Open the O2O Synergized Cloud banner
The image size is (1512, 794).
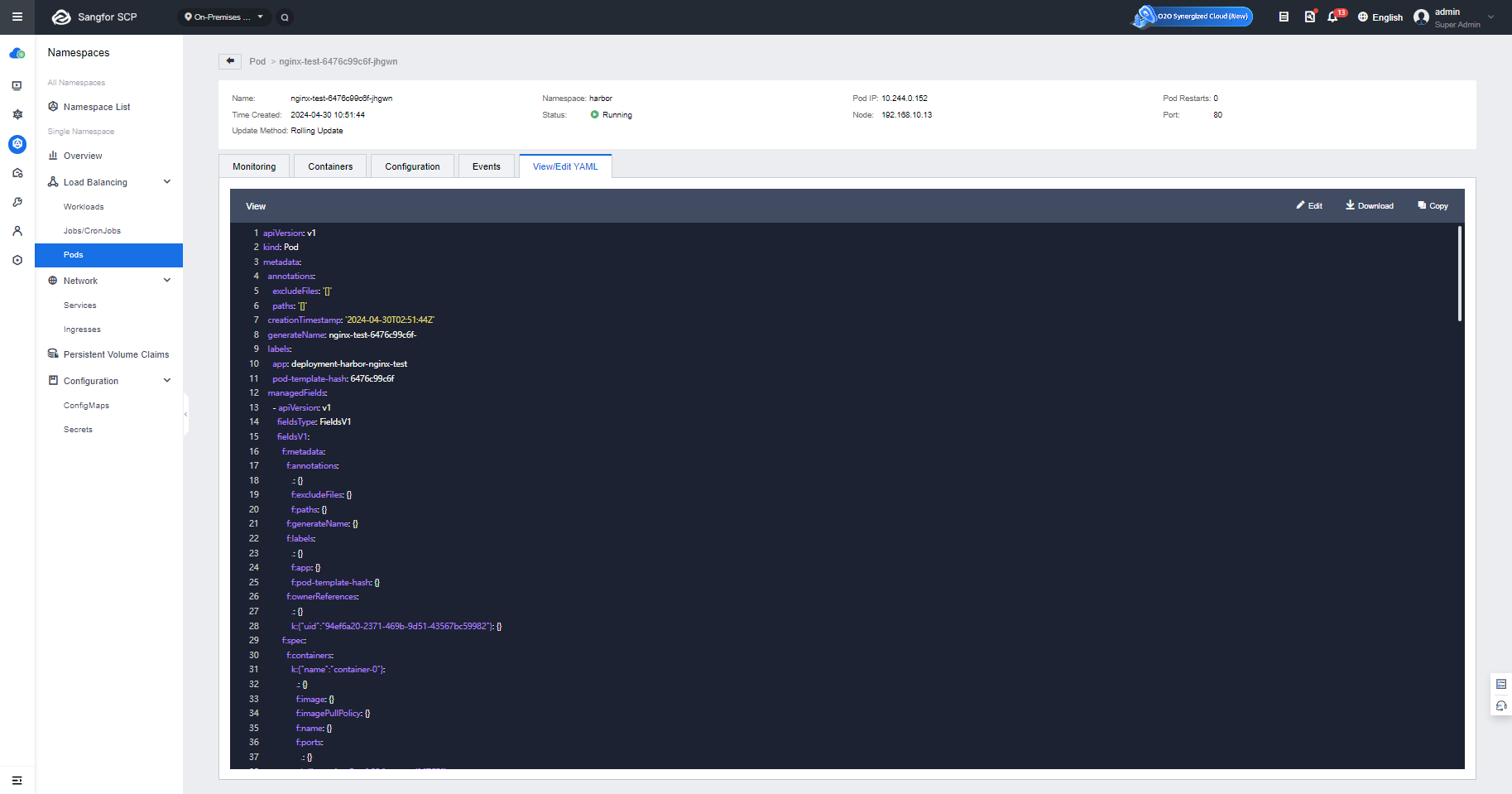pos(1193,17)
